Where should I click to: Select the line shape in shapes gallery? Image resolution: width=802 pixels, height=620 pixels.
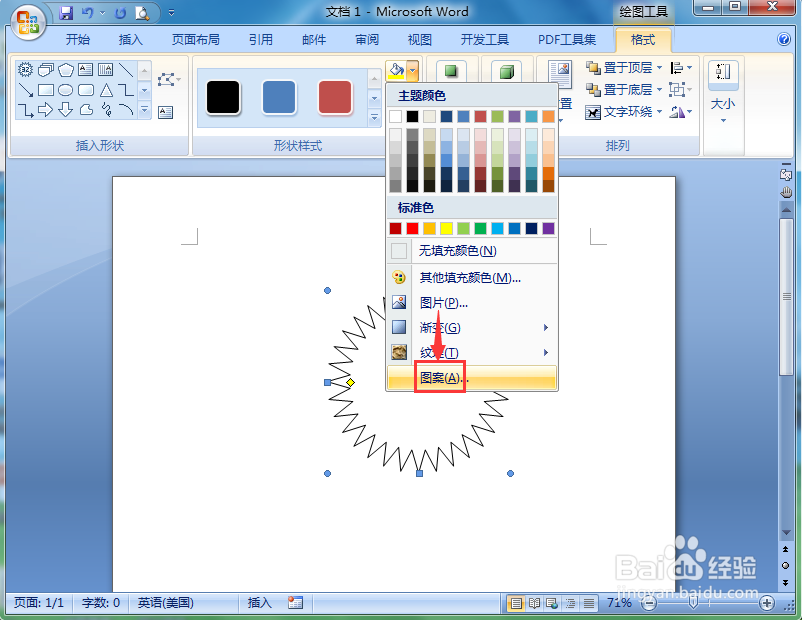coord(126,70)
